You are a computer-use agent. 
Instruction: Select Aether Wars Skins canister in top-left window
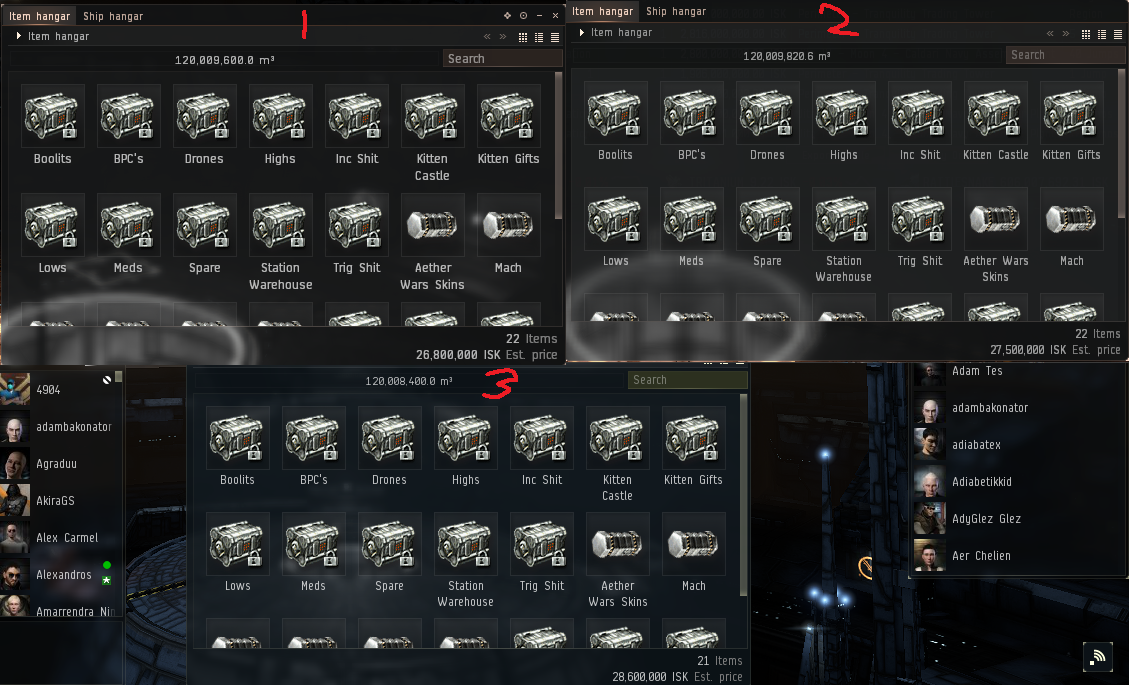point(432,225)
